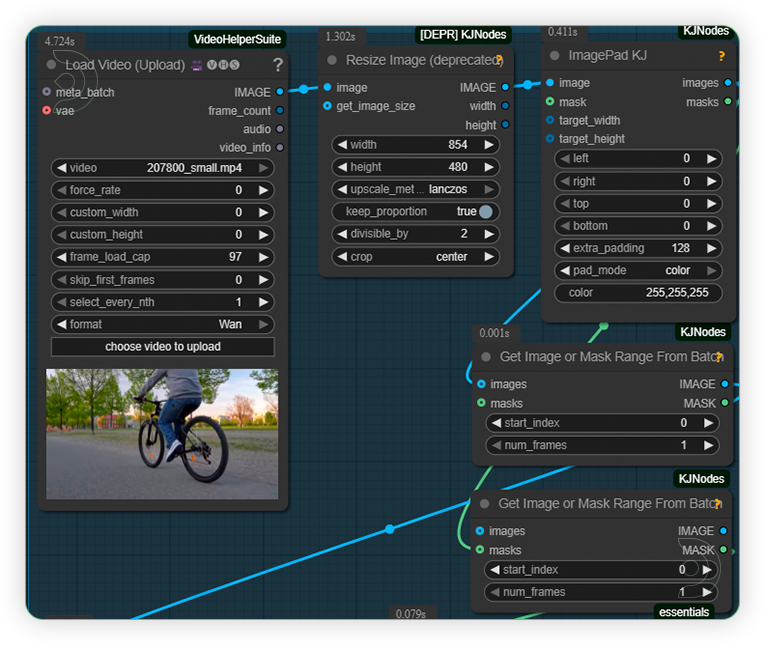Viewport: 765px width, 645px height.
Task: Increase ImagePad bottom value with right arrow
Action: point(712,226)
